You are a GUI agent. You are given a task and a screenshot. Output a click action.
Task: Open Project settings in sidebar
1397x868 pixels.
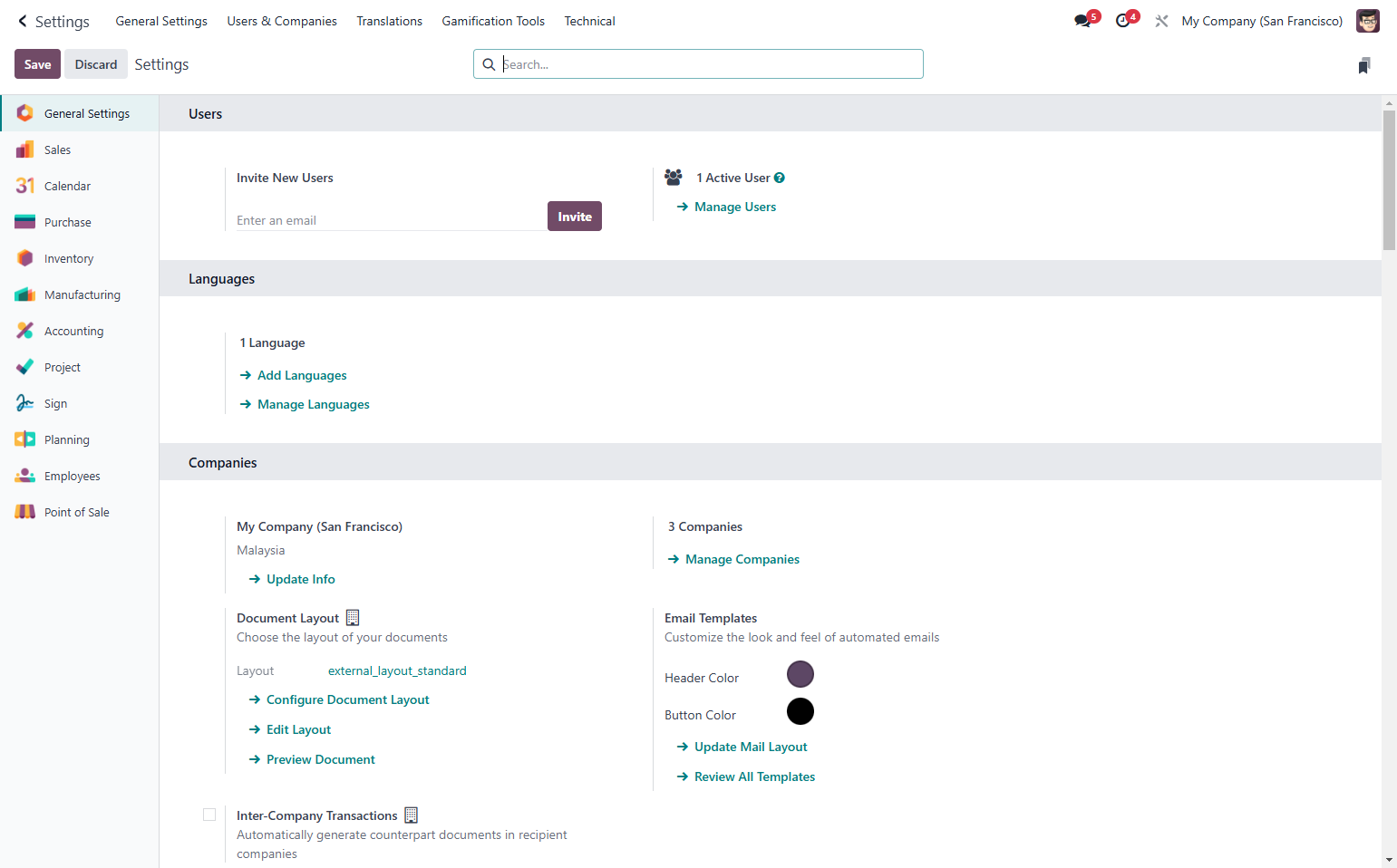point(80,367)
